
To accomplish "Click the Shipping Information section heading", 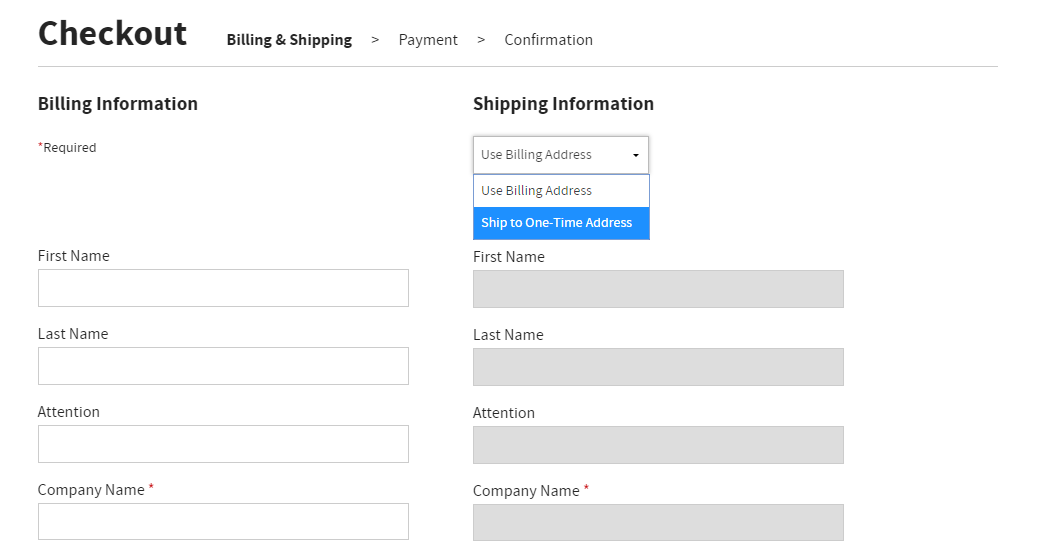I will click(x=563, y=104).
